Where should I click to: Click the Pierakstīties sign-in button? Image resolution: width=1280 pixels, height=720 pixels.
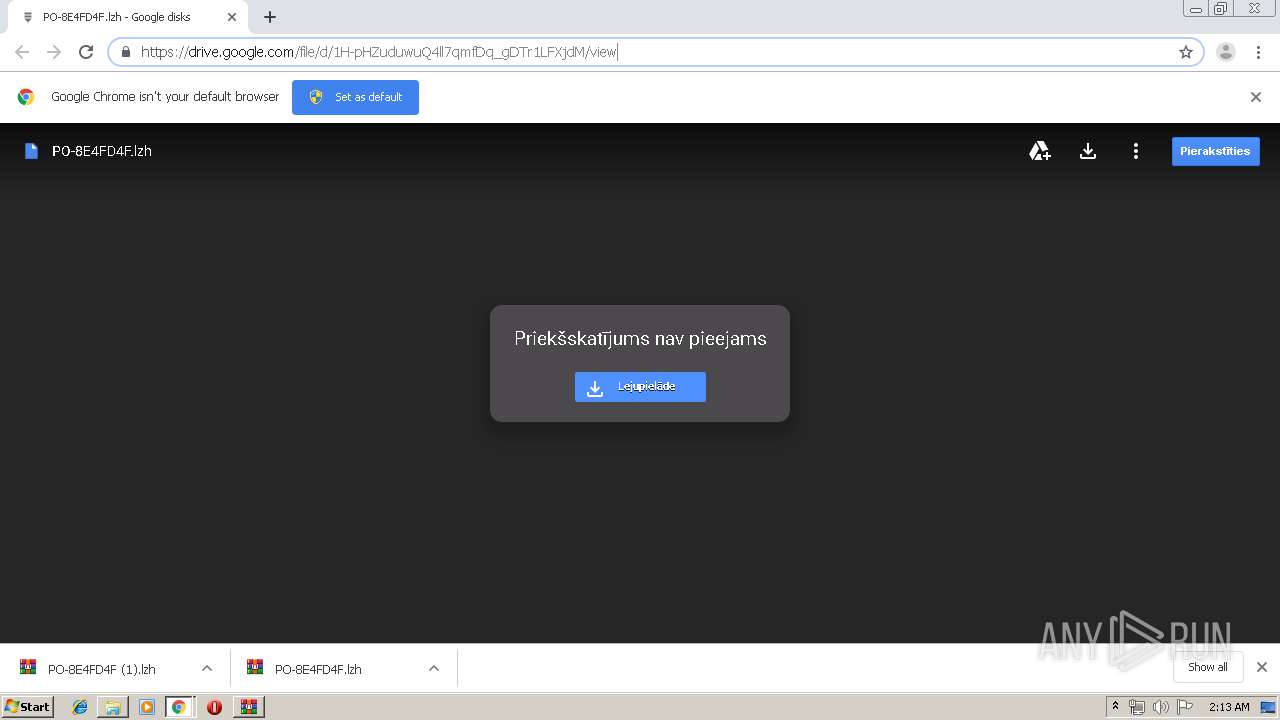click(1215, 151)
